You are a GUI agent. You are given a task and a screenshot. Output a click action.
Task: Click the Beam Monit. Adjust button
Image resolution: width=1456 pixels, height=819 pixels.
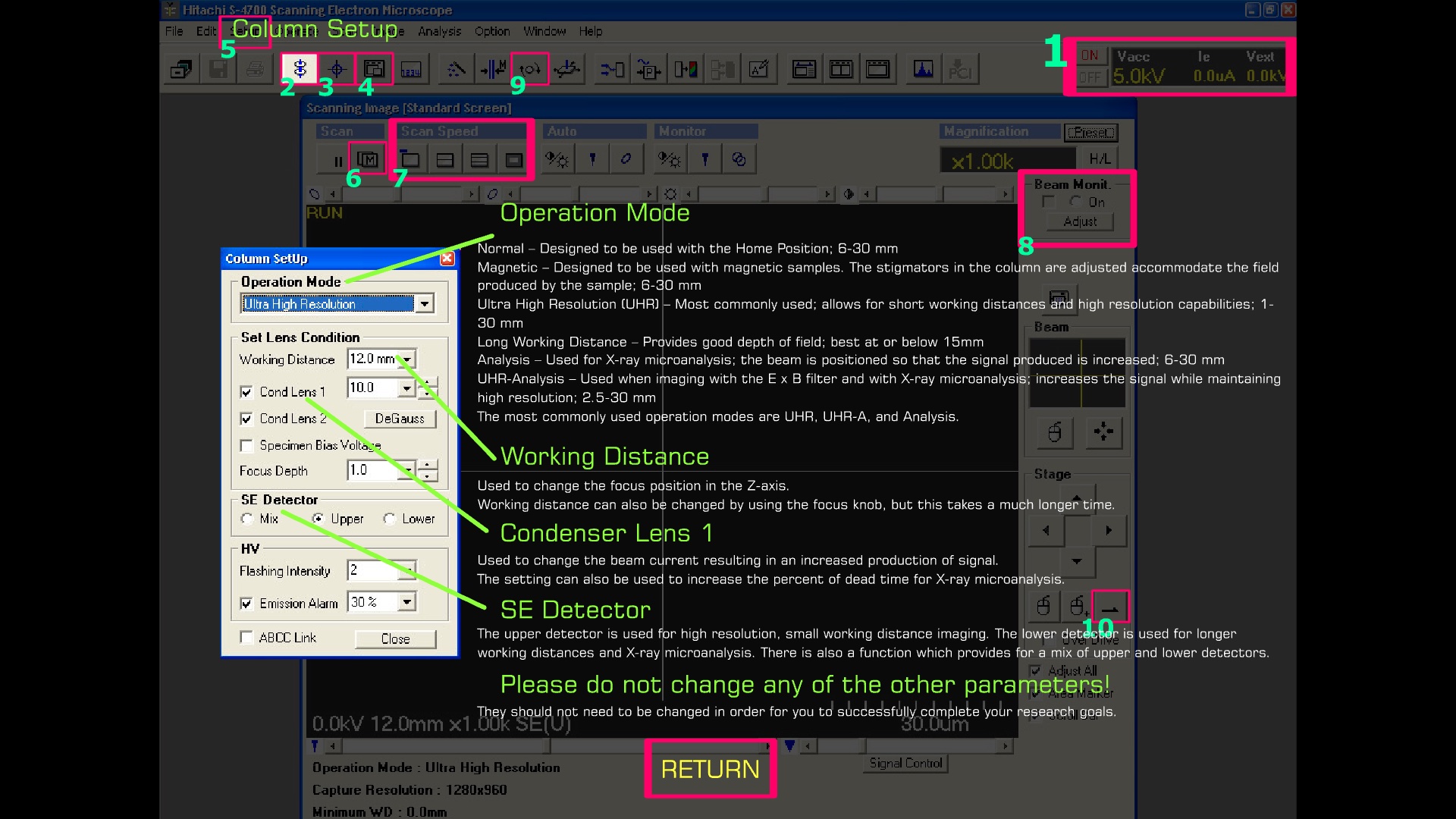click(1080, 221)
